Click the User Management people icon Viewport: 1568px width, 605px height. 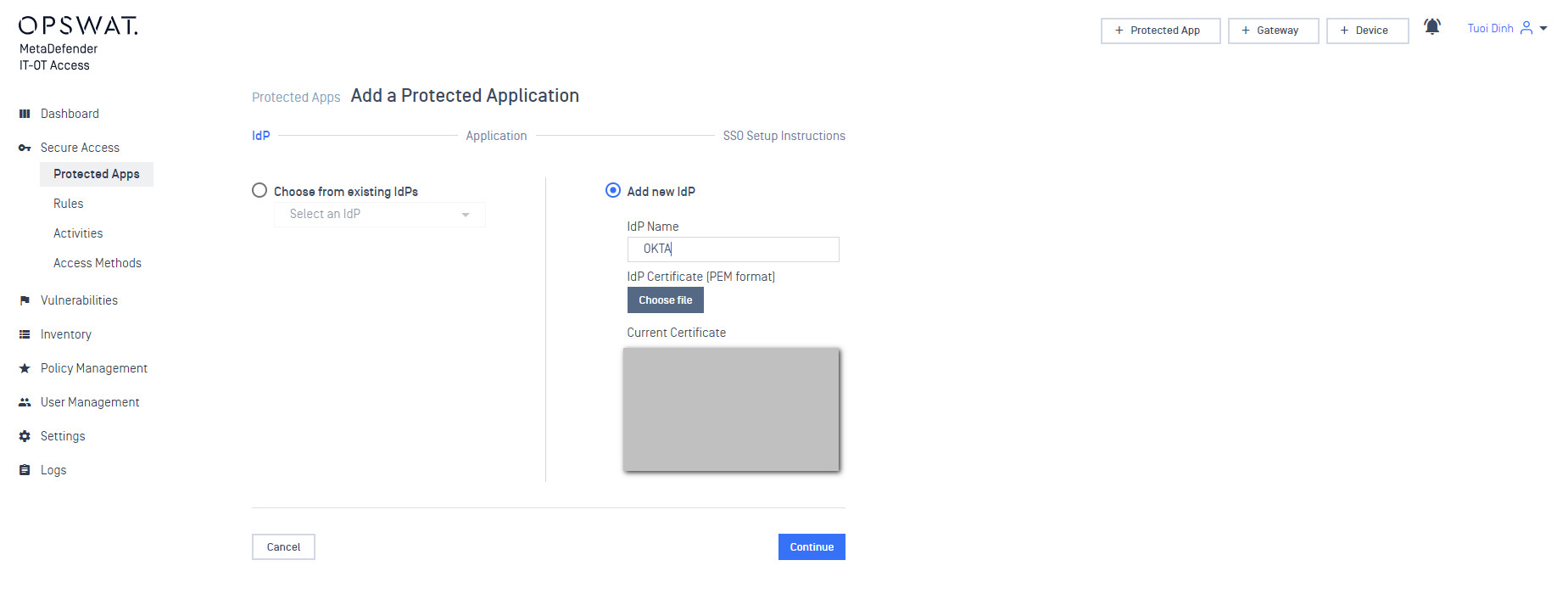coord(25,402)
